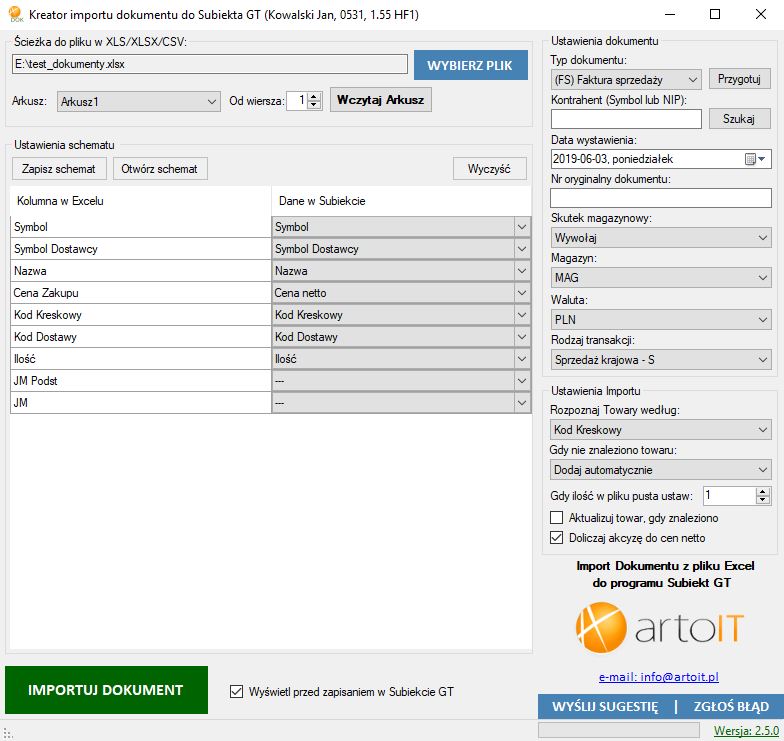Uncheck 'Doliczaj akcyzę do cen netto'
The height and width of the screenshot is (741, 784).
(x=557, y=537)
